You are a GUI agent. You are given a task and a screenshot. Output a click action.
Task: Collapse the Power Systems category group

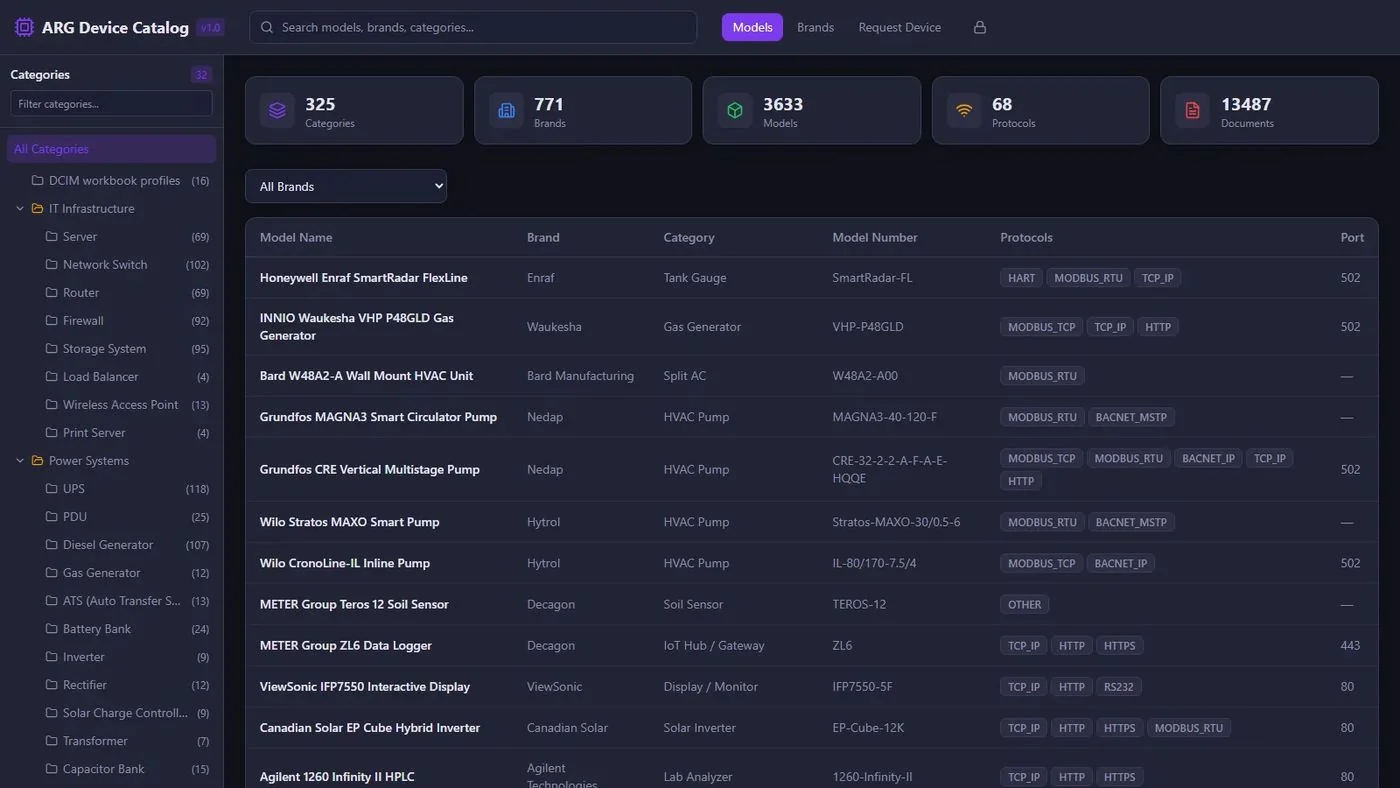[x=20, y=461]
